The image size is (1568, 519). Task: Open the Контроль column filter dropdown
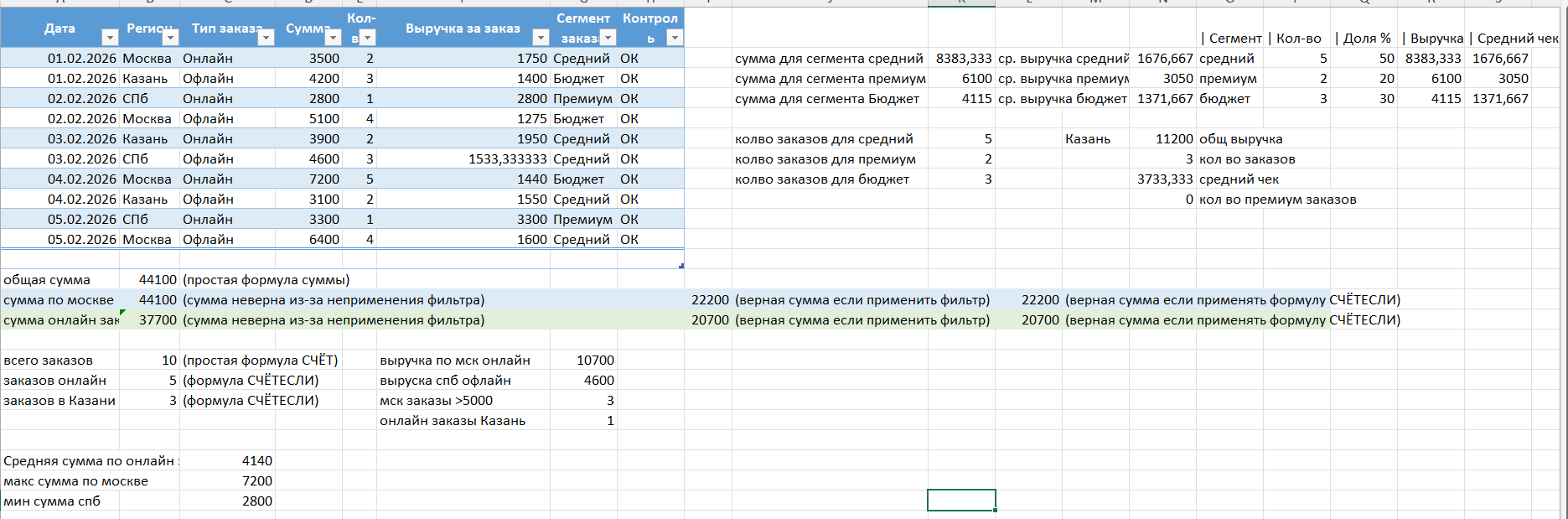click(x=675, y=38)
